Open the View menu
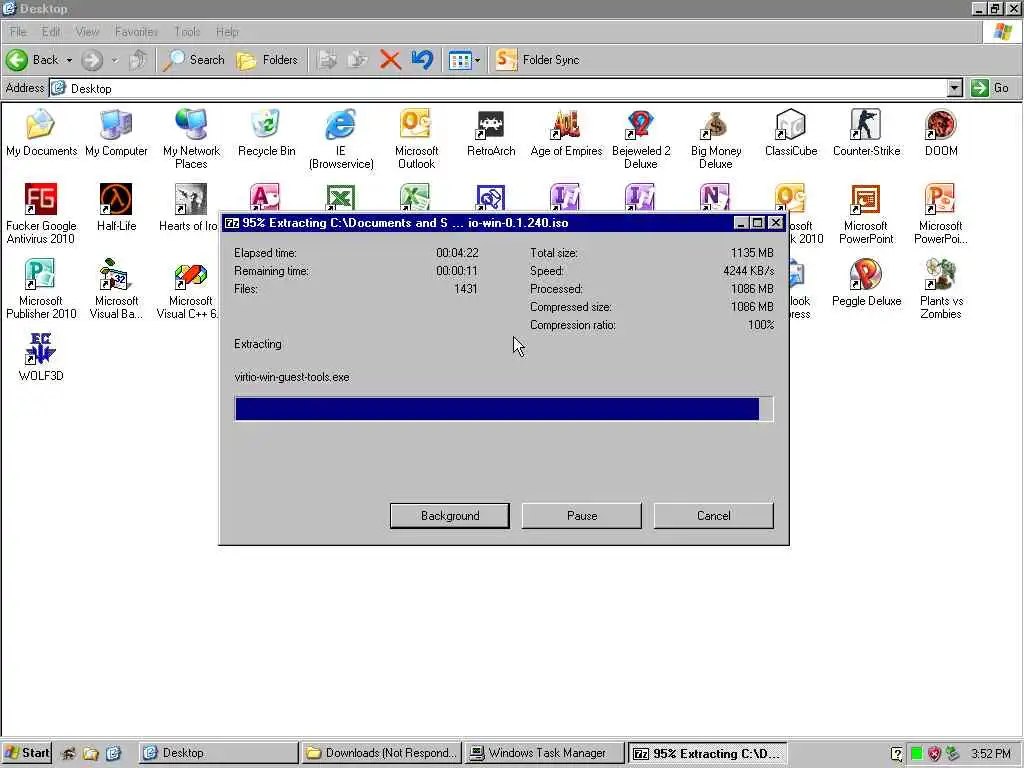Screen dimensions: 1024x768 pos(87,31)
